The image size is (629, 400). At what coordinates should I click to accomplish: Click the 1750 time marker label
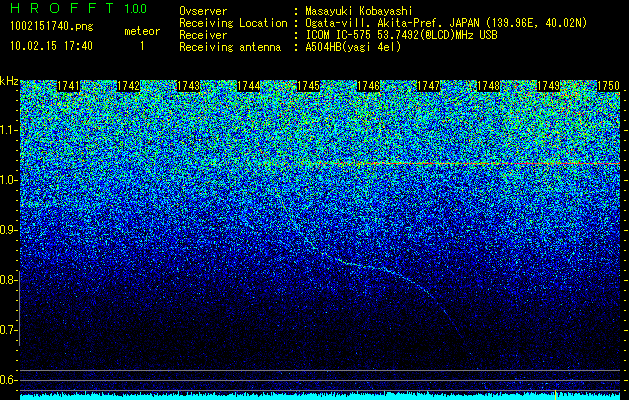[x=609, y=86]
